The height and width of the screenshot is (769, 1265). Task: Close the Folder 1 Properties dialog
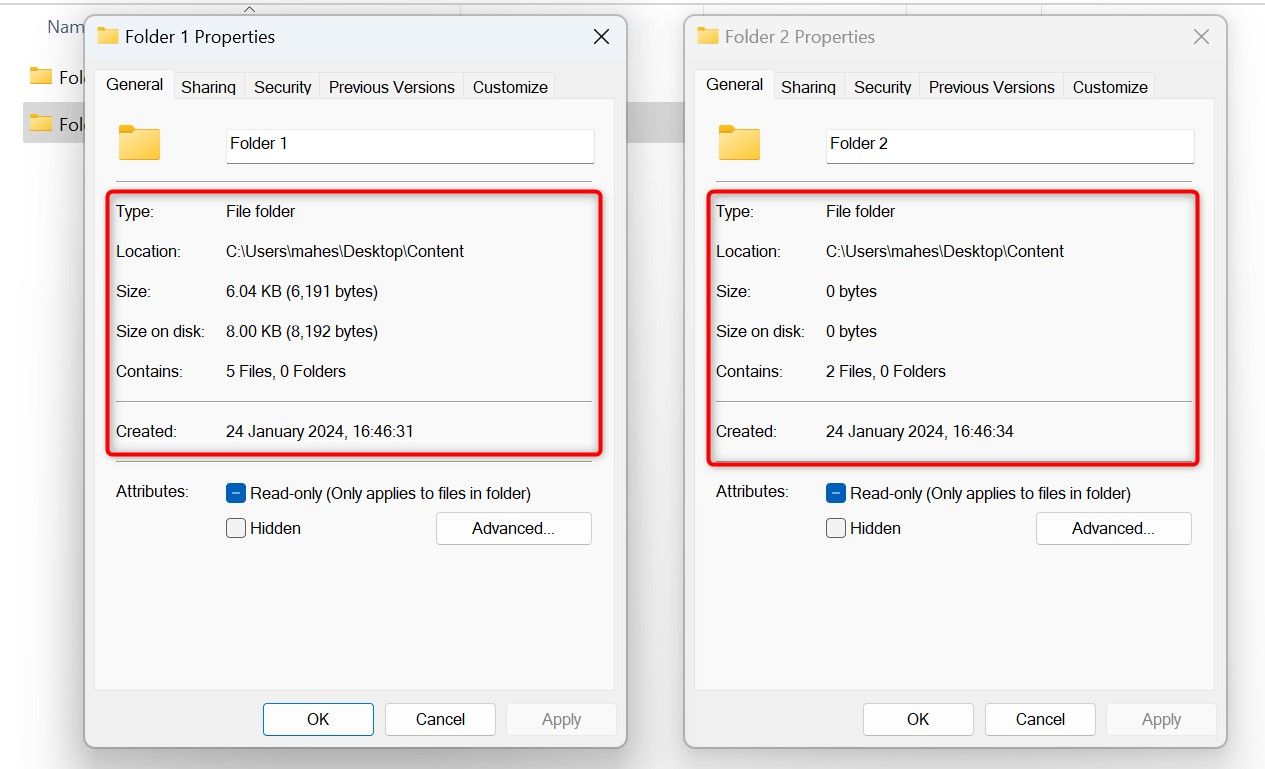click(601, 37)
